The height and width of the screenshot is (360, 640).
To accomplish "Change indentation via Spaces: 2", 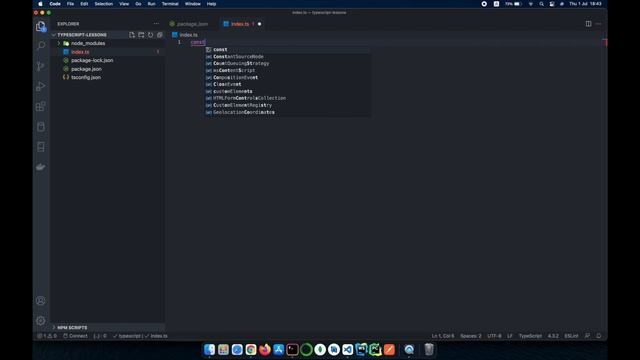I will pos(471,336).
